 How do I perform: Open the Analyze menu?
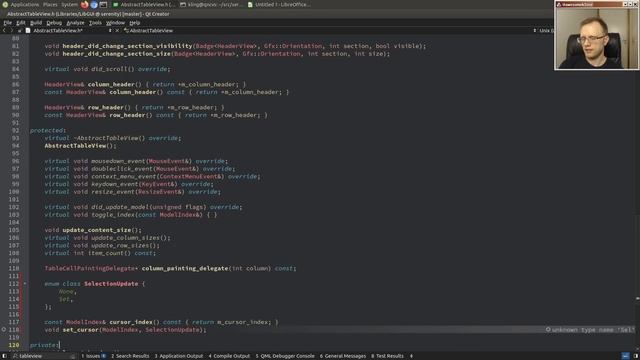pyautogui.click(x=75, y=23)
